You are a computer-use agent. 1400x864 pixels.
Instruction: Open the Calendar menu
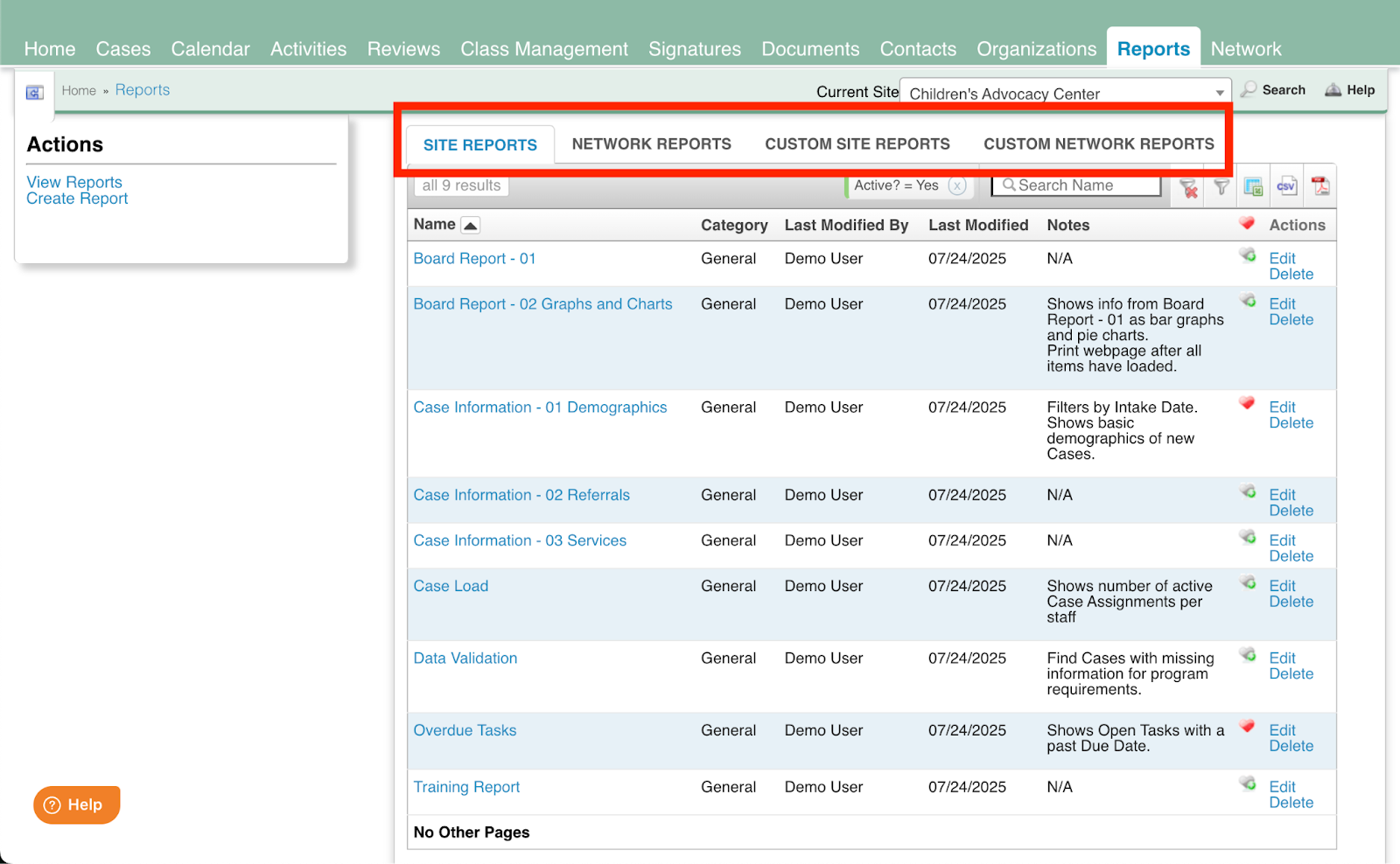(x=211, y=49)
